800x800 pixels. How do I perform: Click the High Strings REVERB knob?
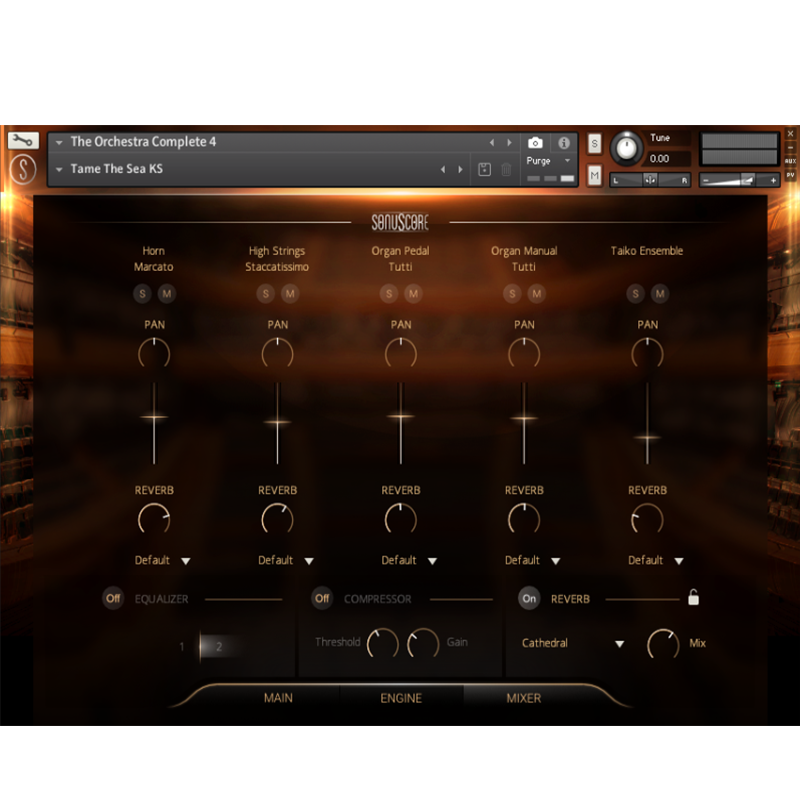coord(278,519)
